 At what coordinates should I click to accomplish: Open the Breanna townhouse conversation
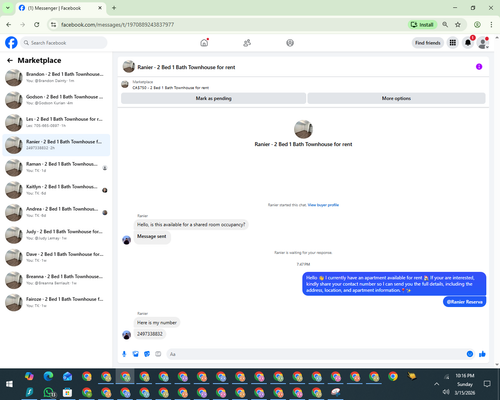(x=56, y=280)
